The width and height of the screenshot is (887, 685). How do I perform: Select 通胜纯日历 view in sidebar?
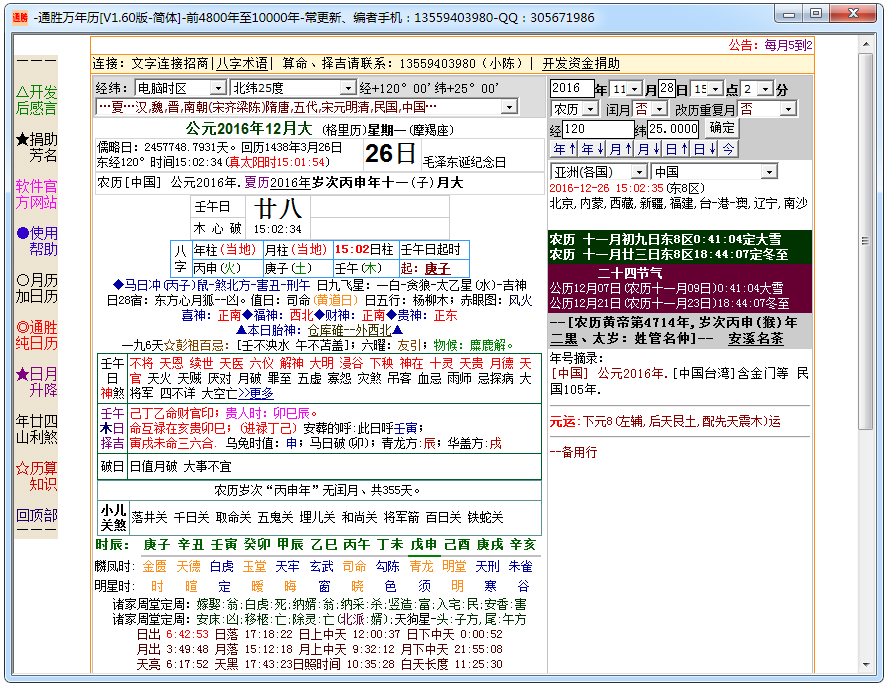click(37, 335)
